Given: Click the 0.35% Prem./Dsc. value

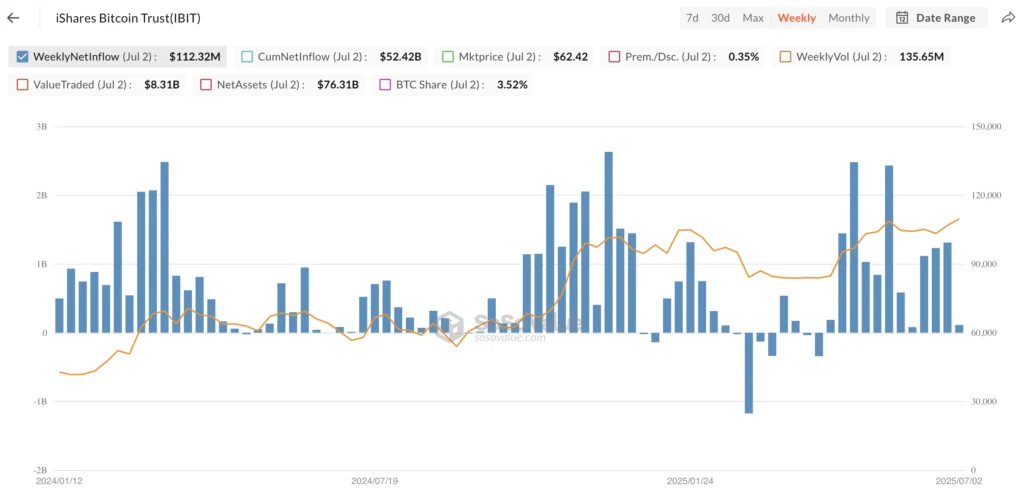Looking at the screenshot, I should pyautogui.click(x=743, y=56).
